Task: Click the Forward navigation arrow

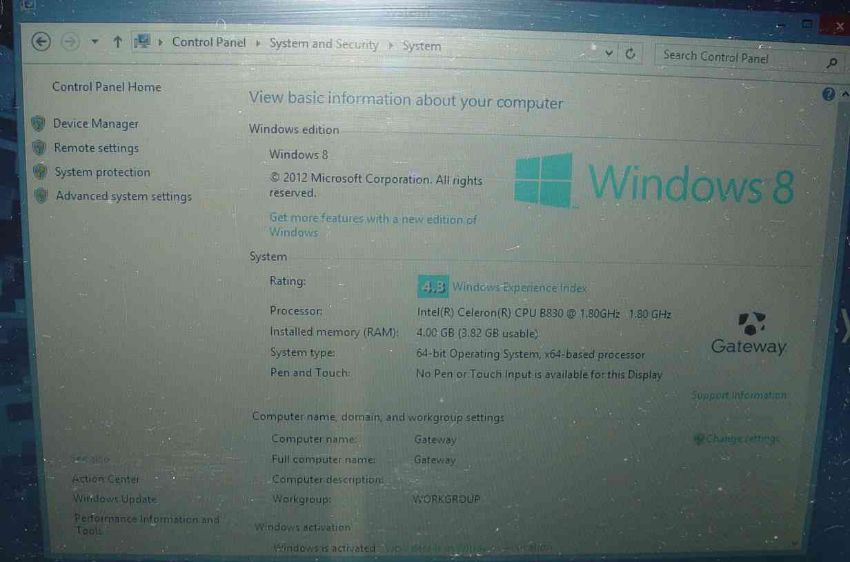Action: click(x=70, y=41)
